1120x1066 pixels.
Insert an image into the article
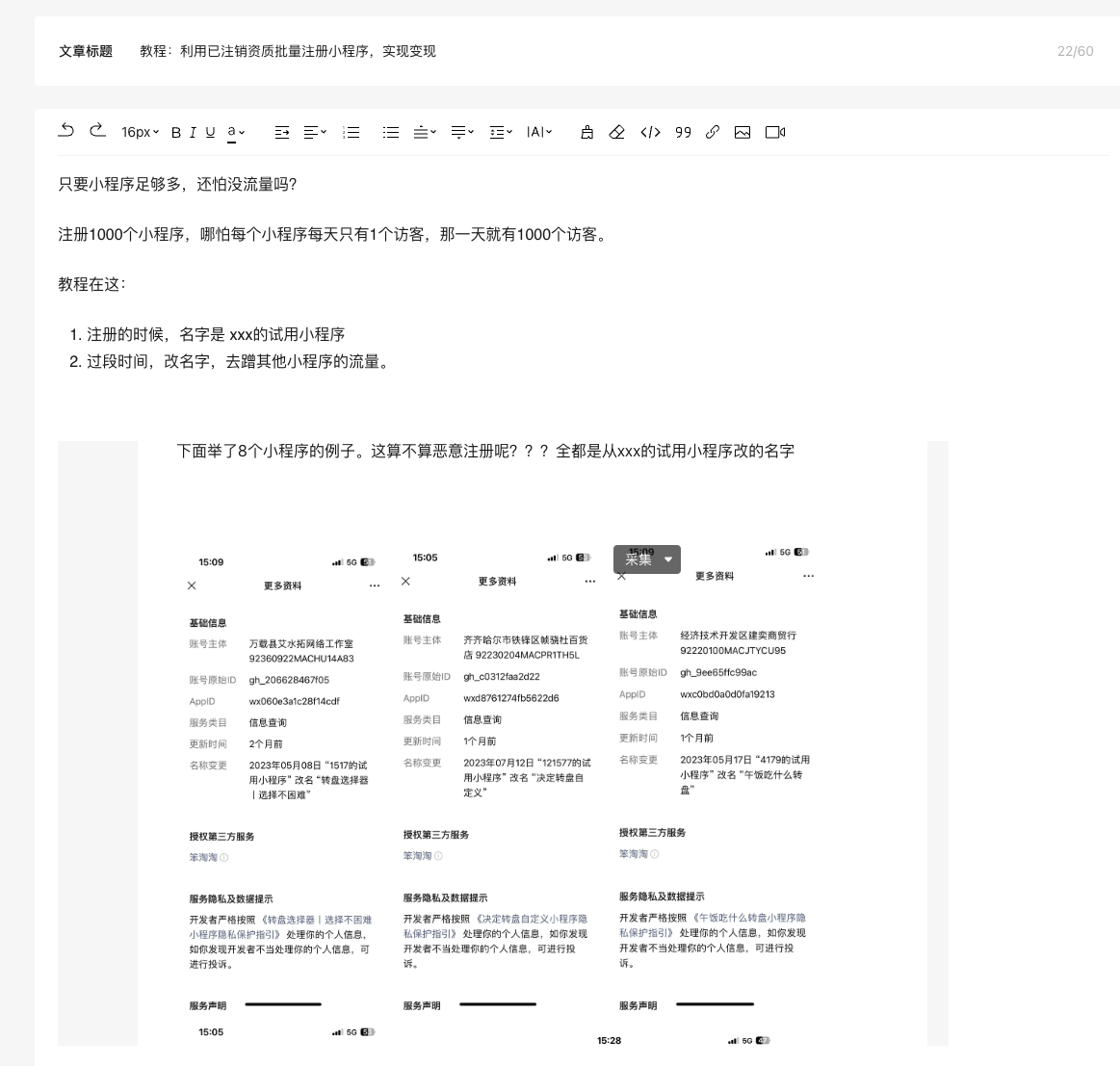click(742, 132)
